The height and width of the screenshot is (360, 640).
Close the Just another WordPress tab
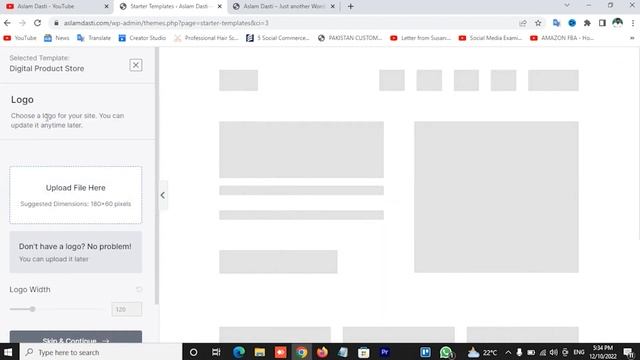point(332,7)
